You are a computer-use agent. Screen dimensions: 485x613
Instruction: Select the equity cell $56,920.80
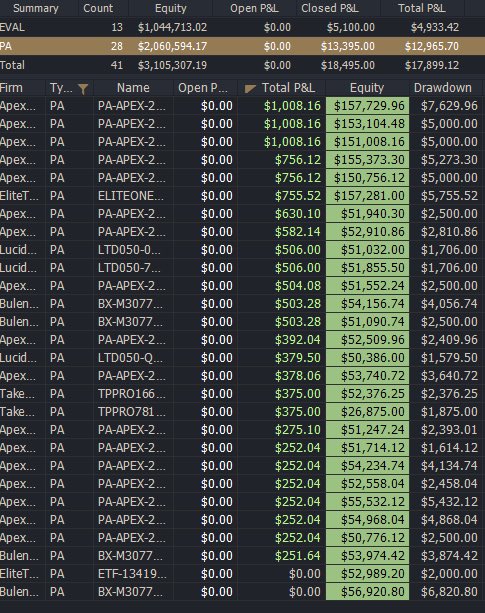(367, 591)
